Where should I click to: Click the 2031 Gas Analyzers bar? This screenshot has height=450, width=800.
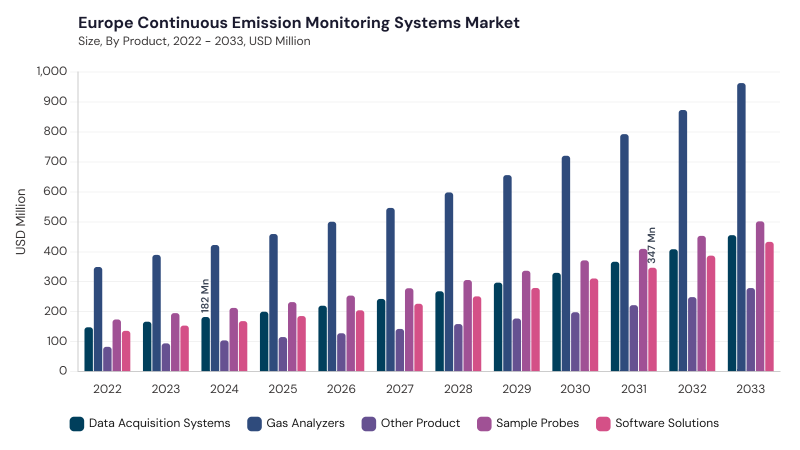click(x=624, y=253)
